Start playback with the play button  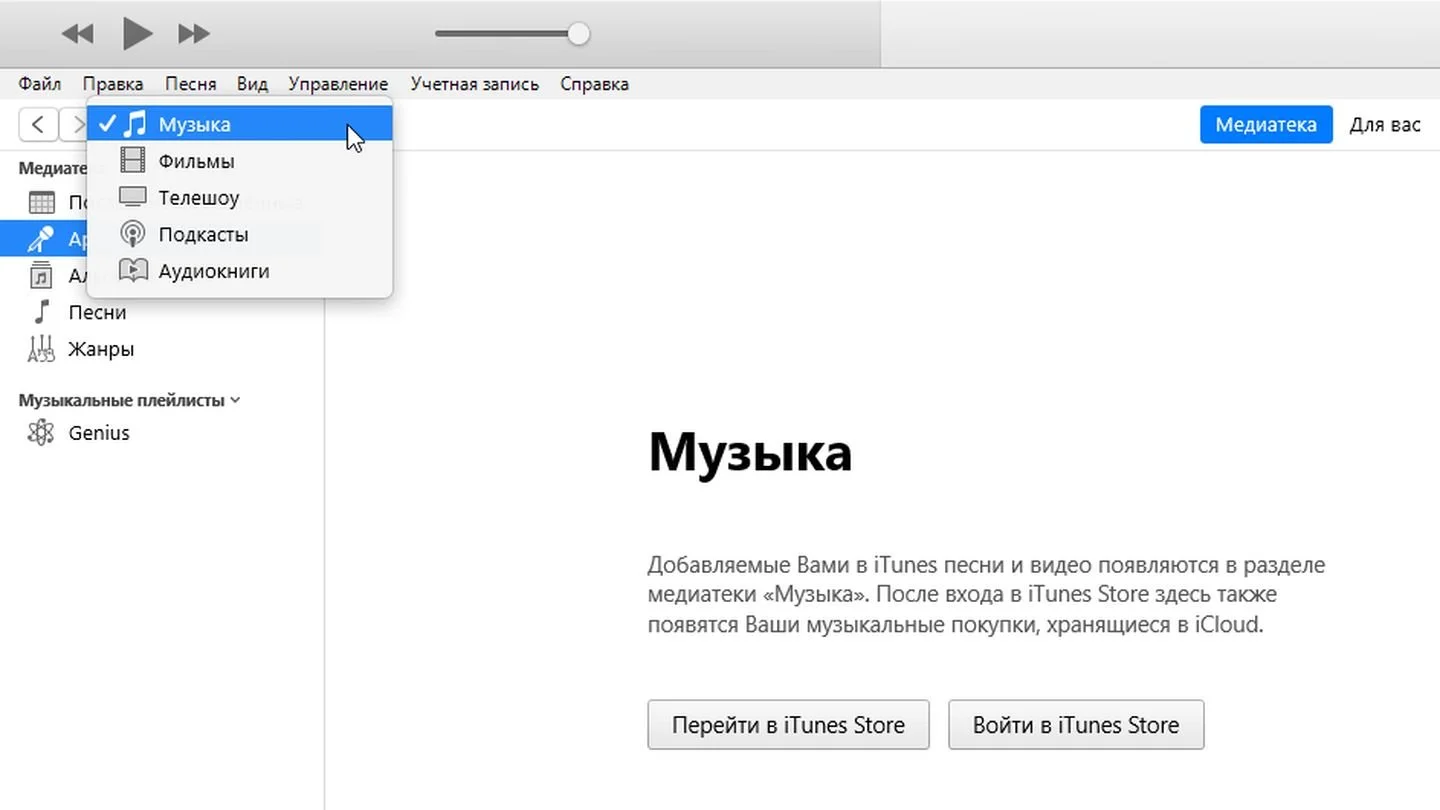(137, 34)
